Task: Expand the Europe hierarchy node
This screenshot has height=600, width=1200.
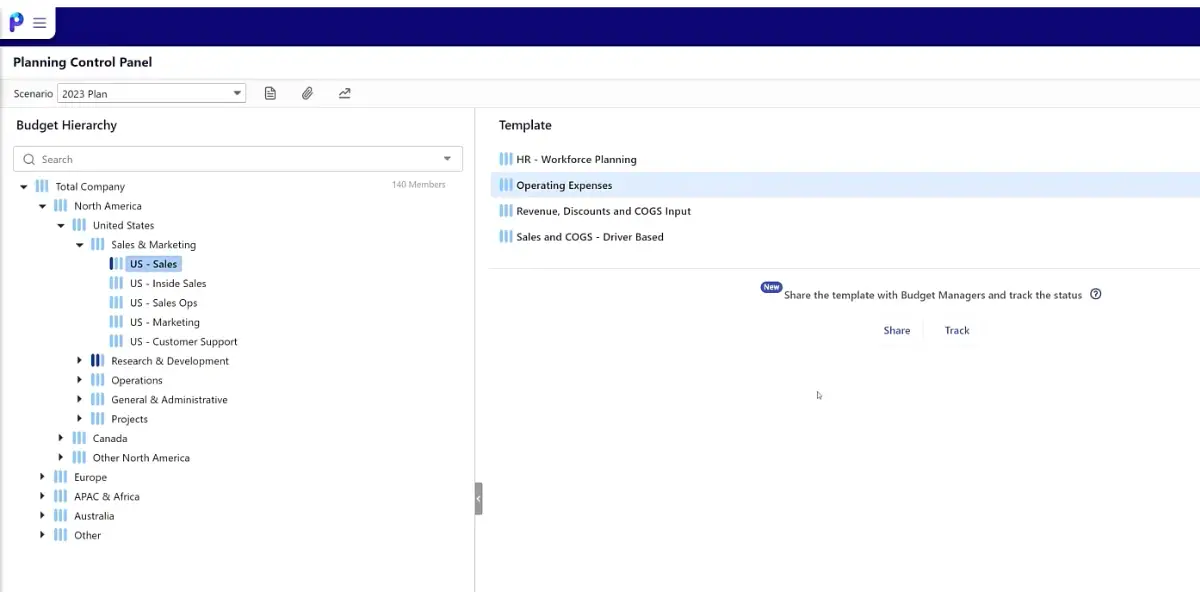Action: coord(42,477)
